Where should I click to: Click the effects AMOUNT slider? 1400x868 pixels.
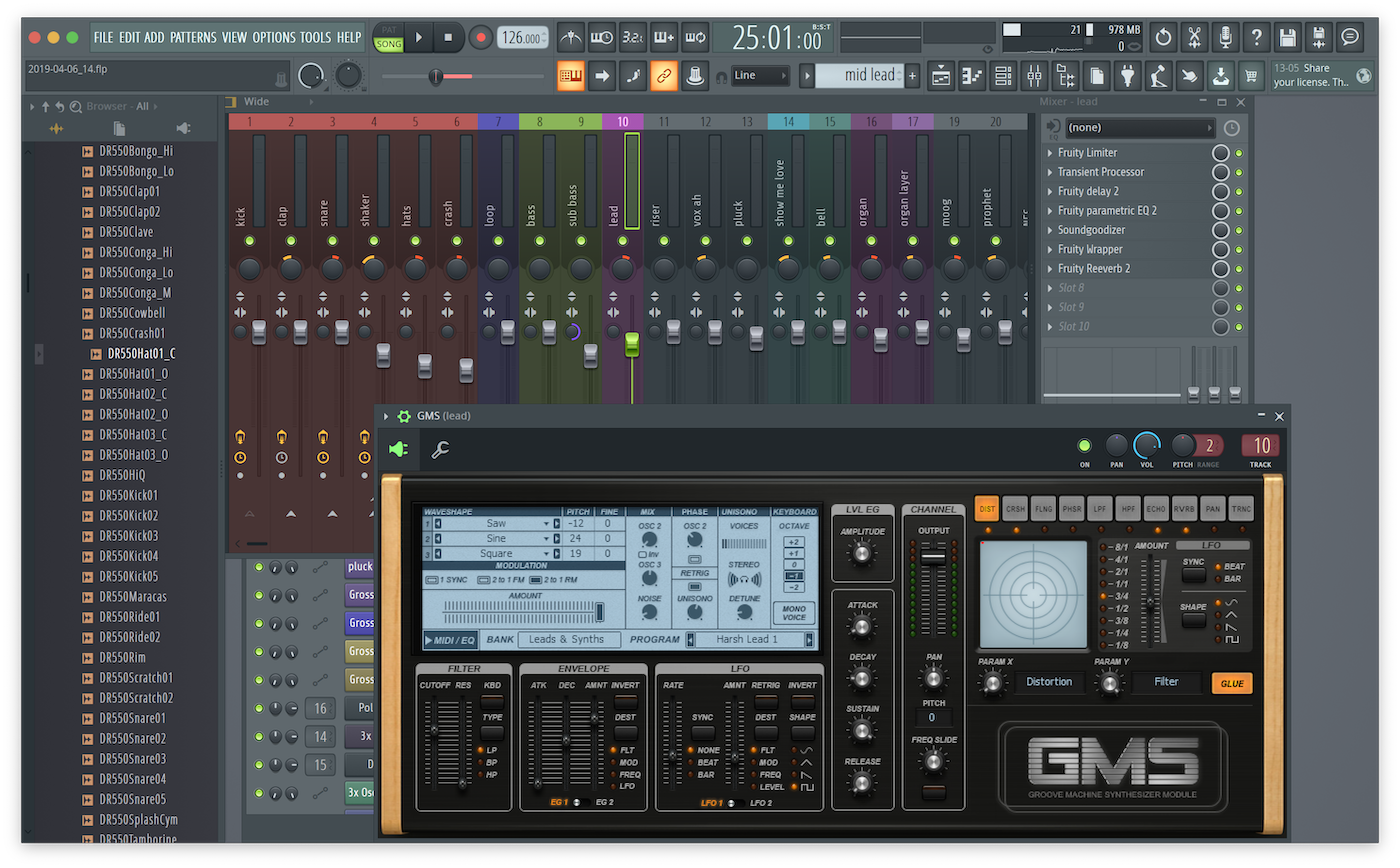tap(1151, 603)
